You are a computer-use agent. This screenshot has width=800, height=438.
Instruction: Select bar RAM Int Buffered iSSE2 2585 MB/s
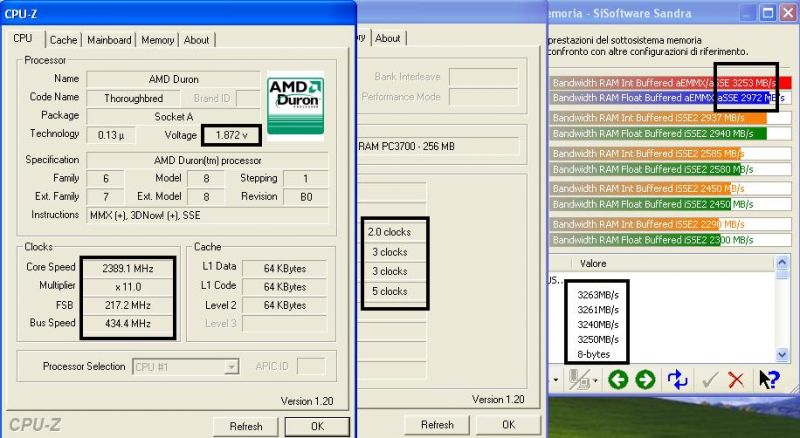pos(670,153)
